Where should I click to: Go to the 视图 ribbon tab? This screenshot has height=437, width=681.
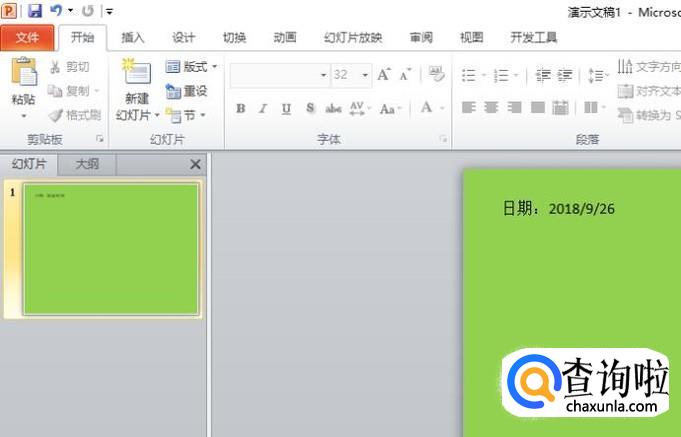[x=471, y=38]
